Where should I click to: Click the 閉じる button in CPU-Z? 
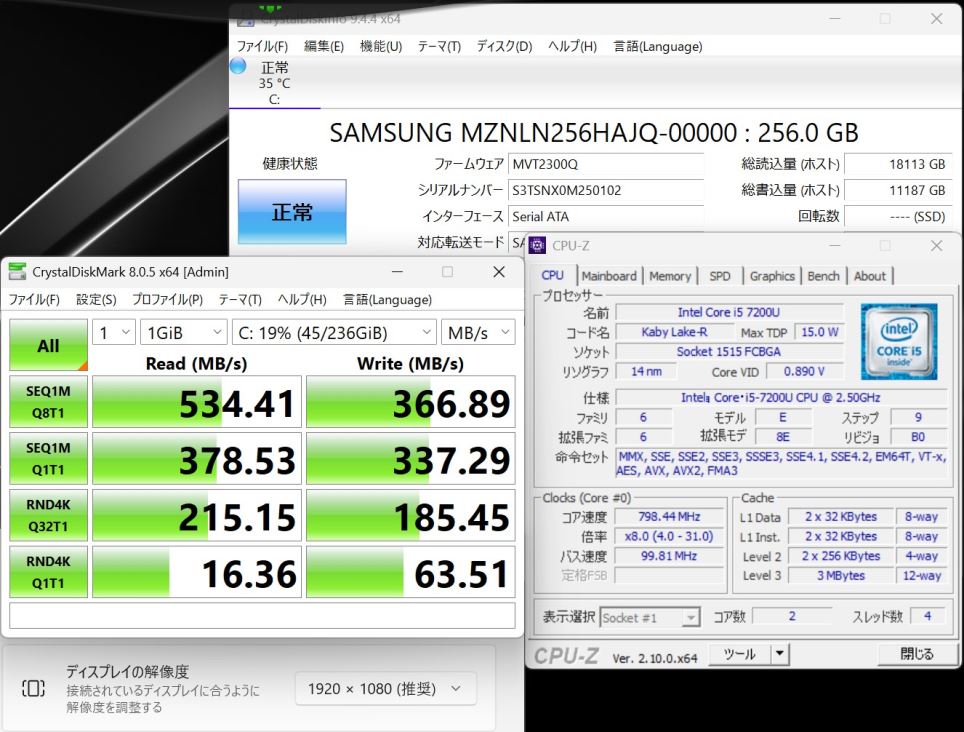coord(917,654)
